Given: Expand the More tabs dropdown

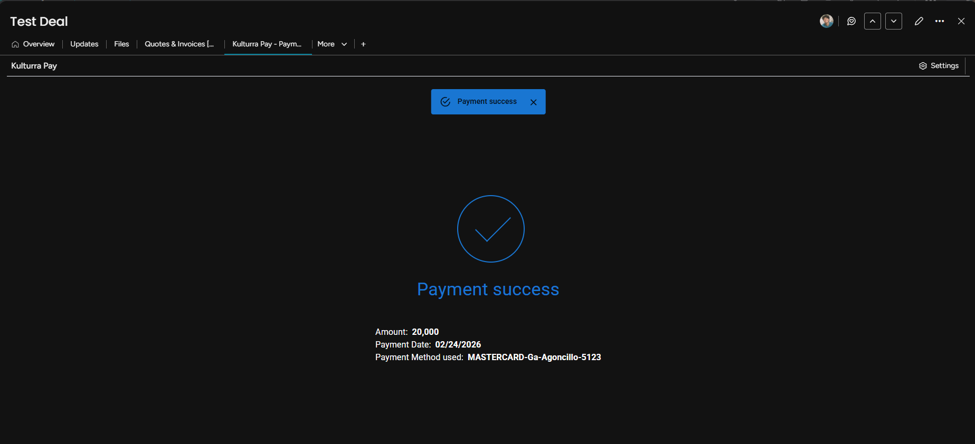Looking at the screenshot, I should pyautogui.click(x=333, y=44).
